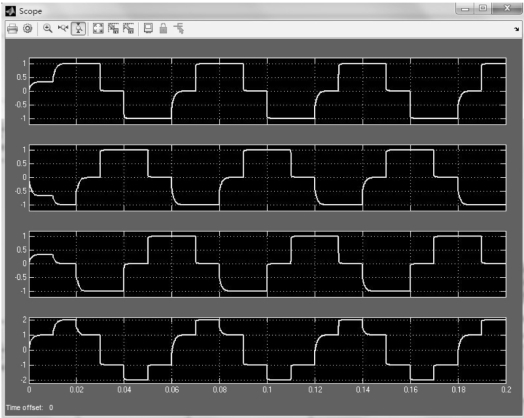Save current axes settings
Screen dimensions: 524x418
coord(113,29)
